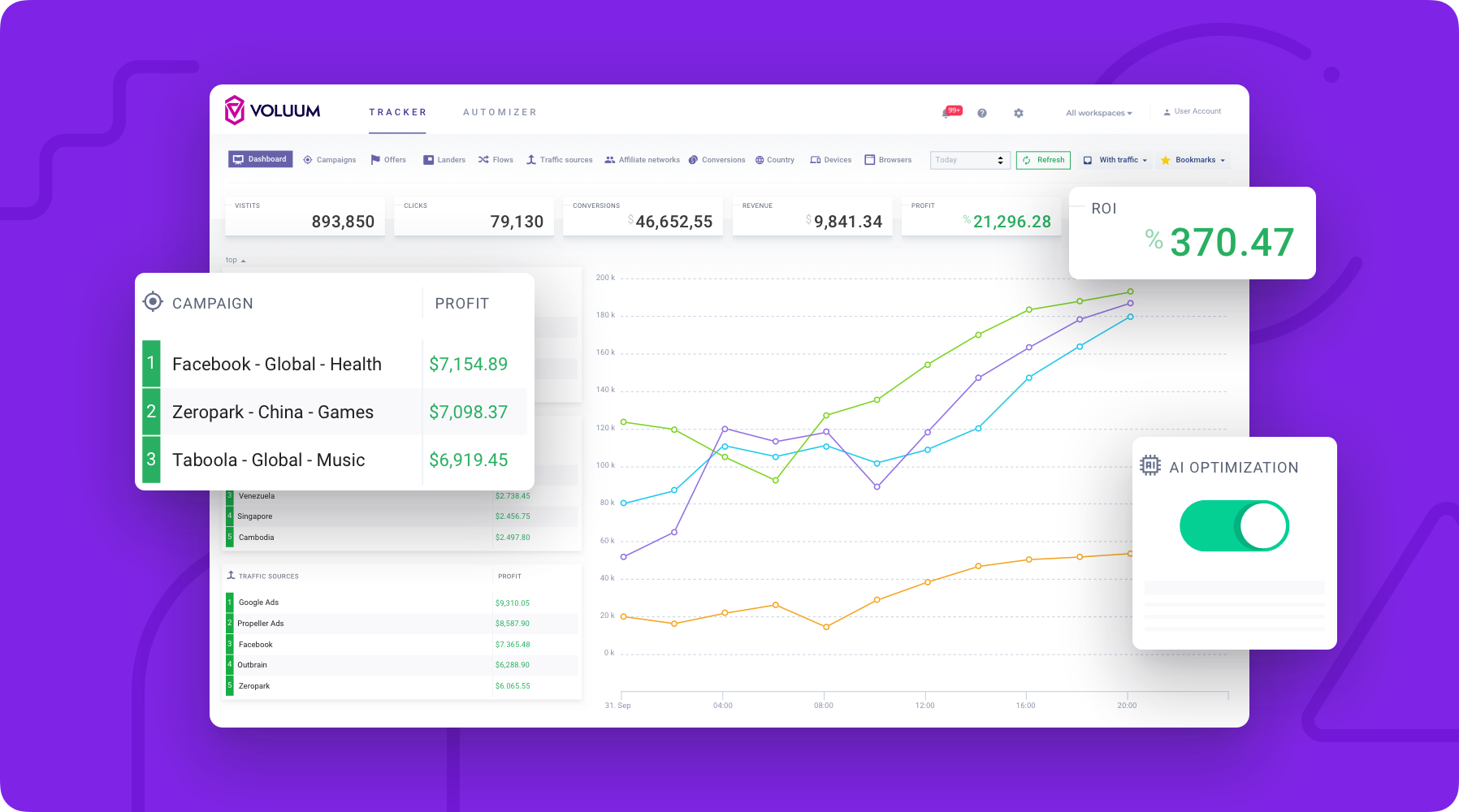The image size is (1459, 812).
Task: Click the Voluum logo
Action: click(272, 110)
